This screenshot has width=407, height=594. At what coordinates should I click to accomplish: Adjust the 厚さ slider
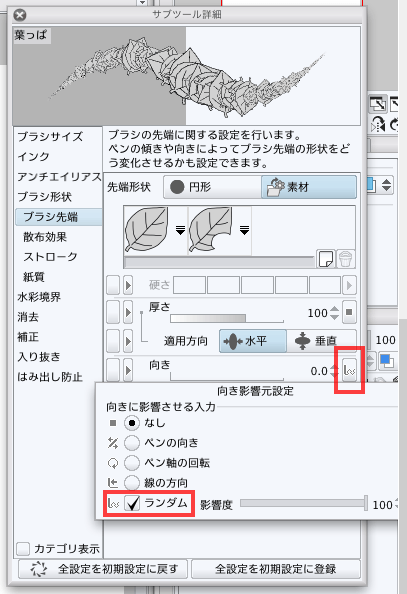coord(227,318)
